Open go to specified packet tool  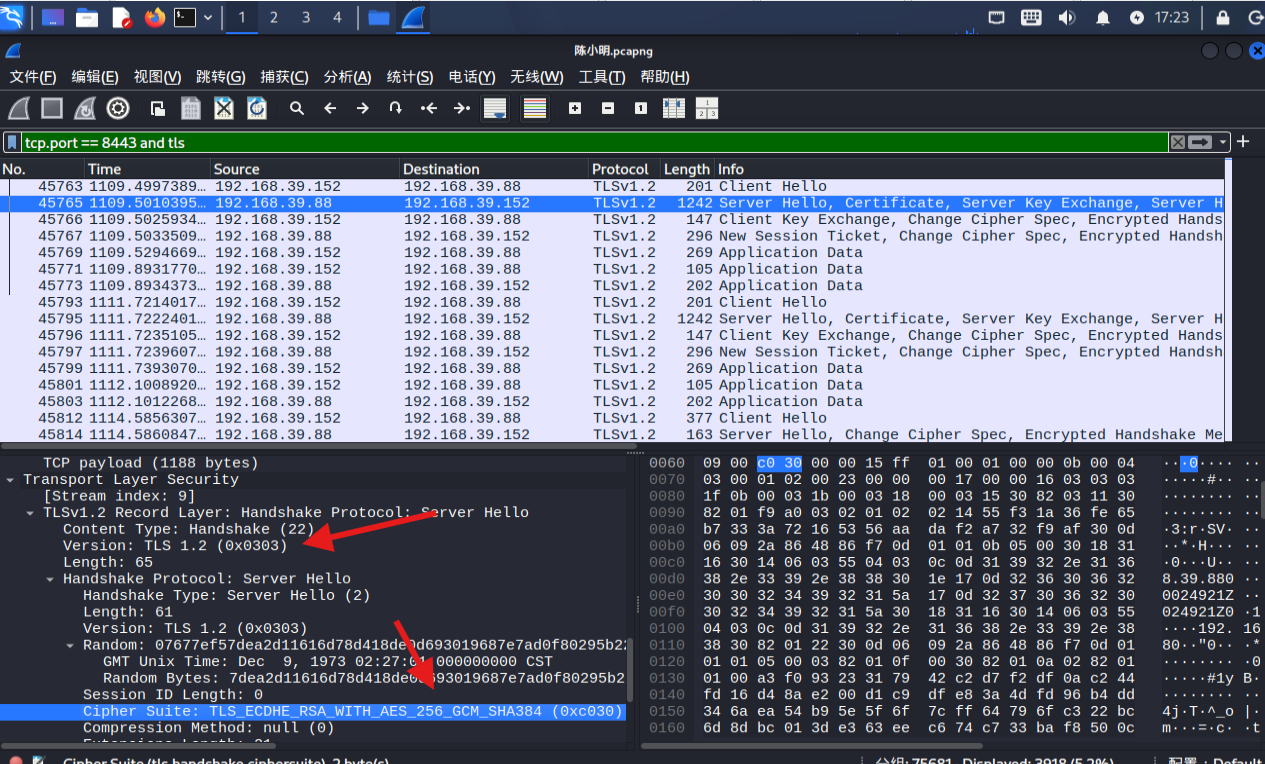(396, 108)
